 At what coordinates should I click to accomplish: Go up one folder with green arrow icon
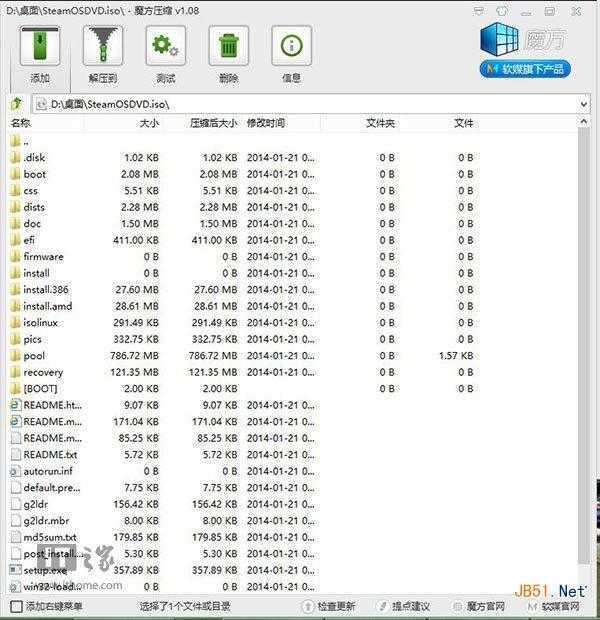pyautogui.click(x=17, y=104)
